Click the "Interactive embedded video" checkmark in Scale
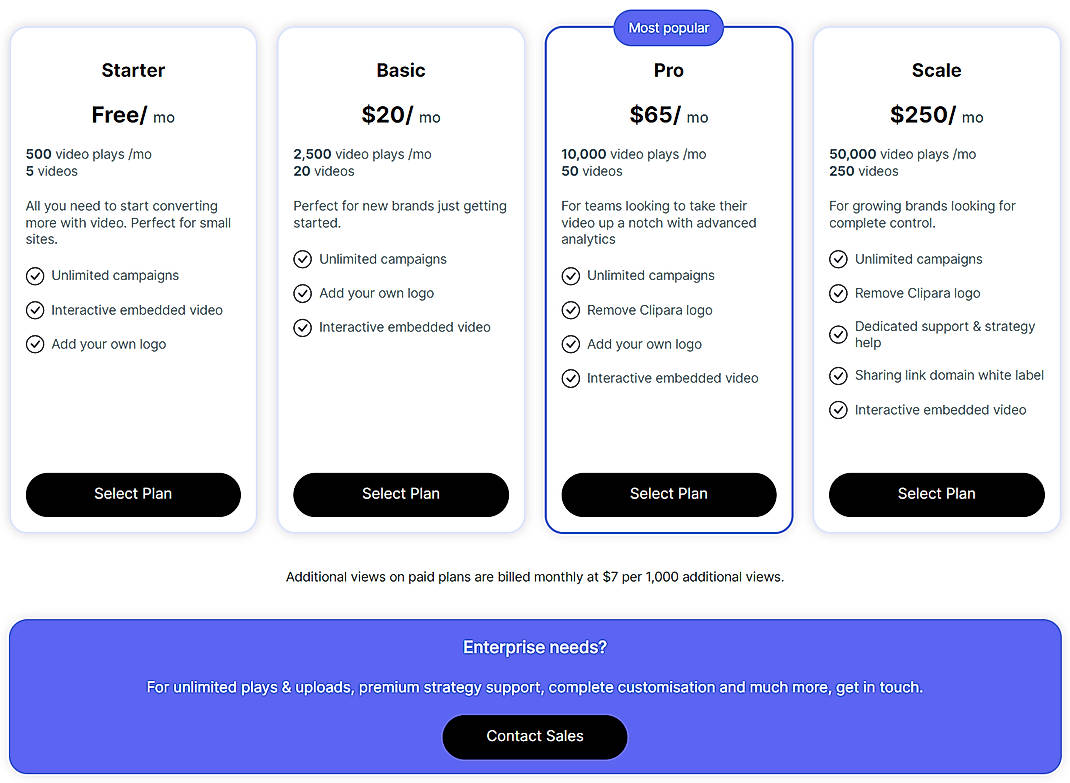The width and height of the screenshot is (1070, 783). [x=838, y=410]
